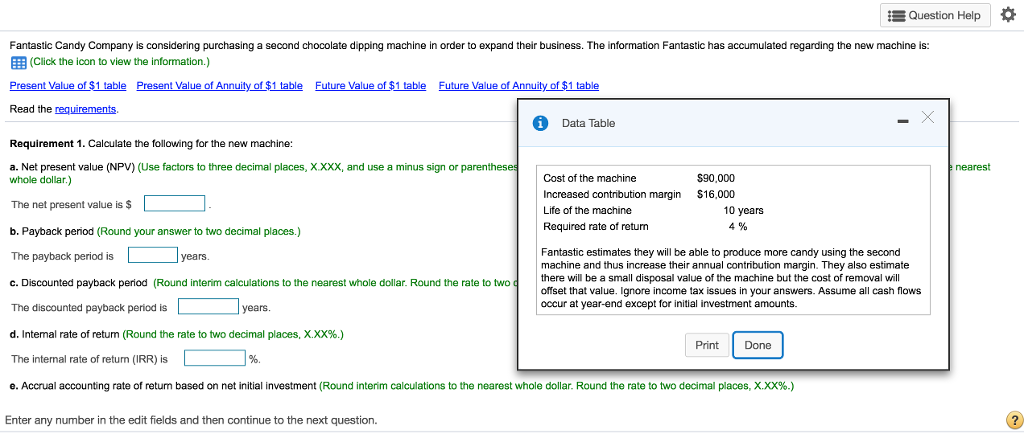Viewport: 1024px width, 434px height.
Task: Click the 'Requirement 1.' heading text
Action: tap(47, 143)
